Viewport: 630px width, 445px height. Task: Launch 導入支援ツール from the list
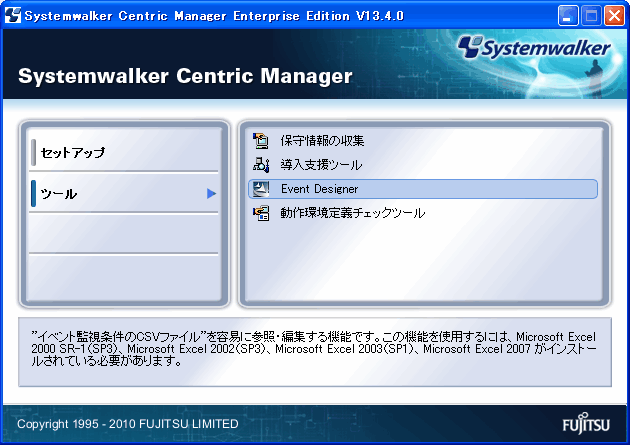[321, 164]
